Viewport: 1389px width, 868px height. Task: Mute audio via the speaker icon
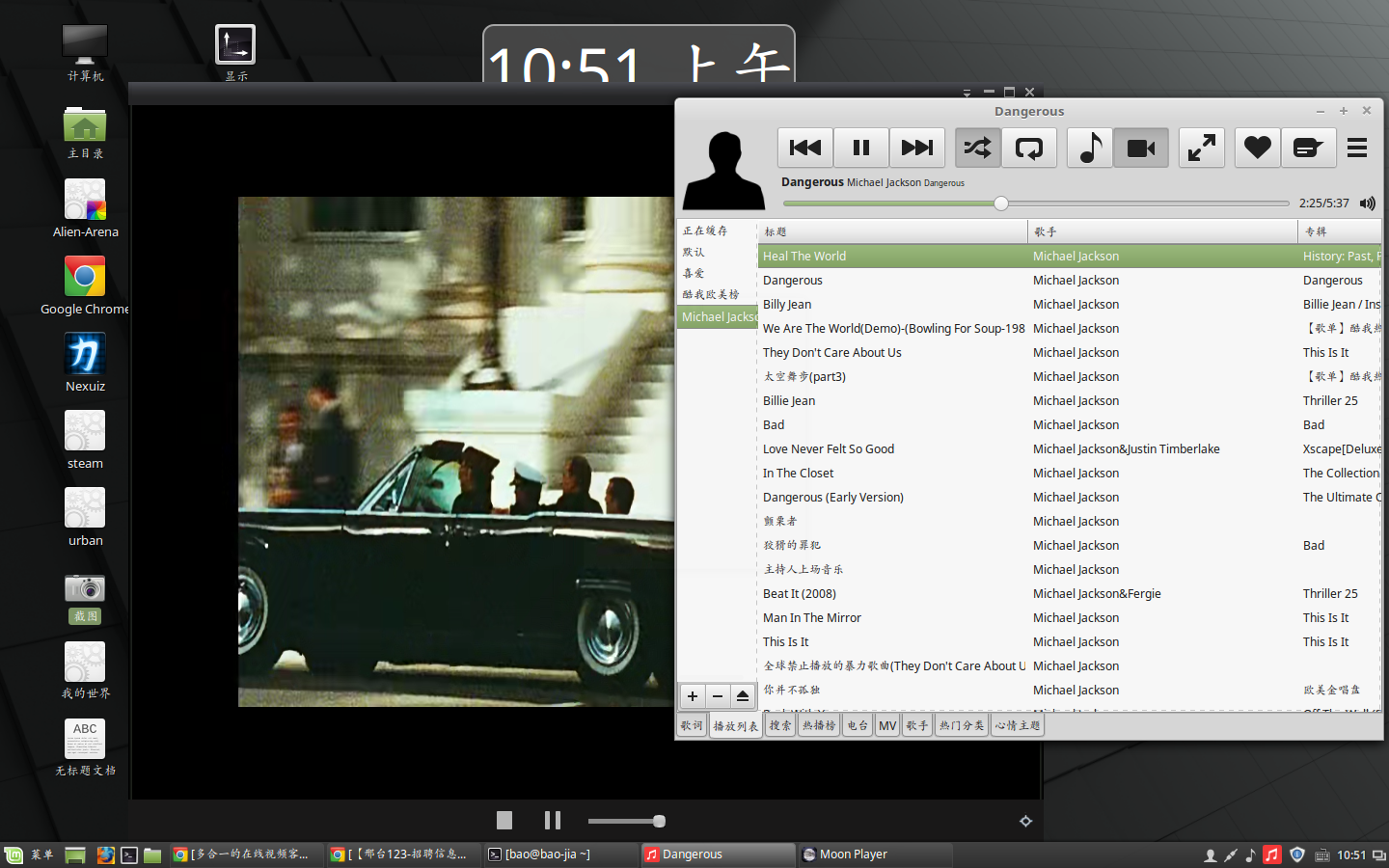coord(1368,203)
